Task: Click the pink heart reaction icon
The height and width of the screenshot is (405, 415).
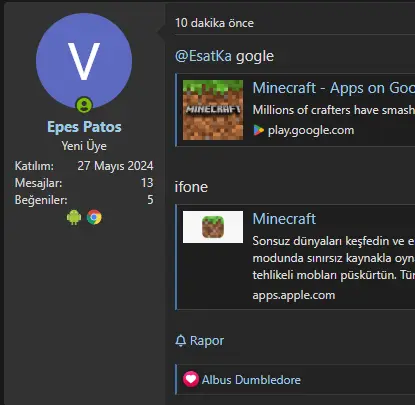Action: (191, 379)
